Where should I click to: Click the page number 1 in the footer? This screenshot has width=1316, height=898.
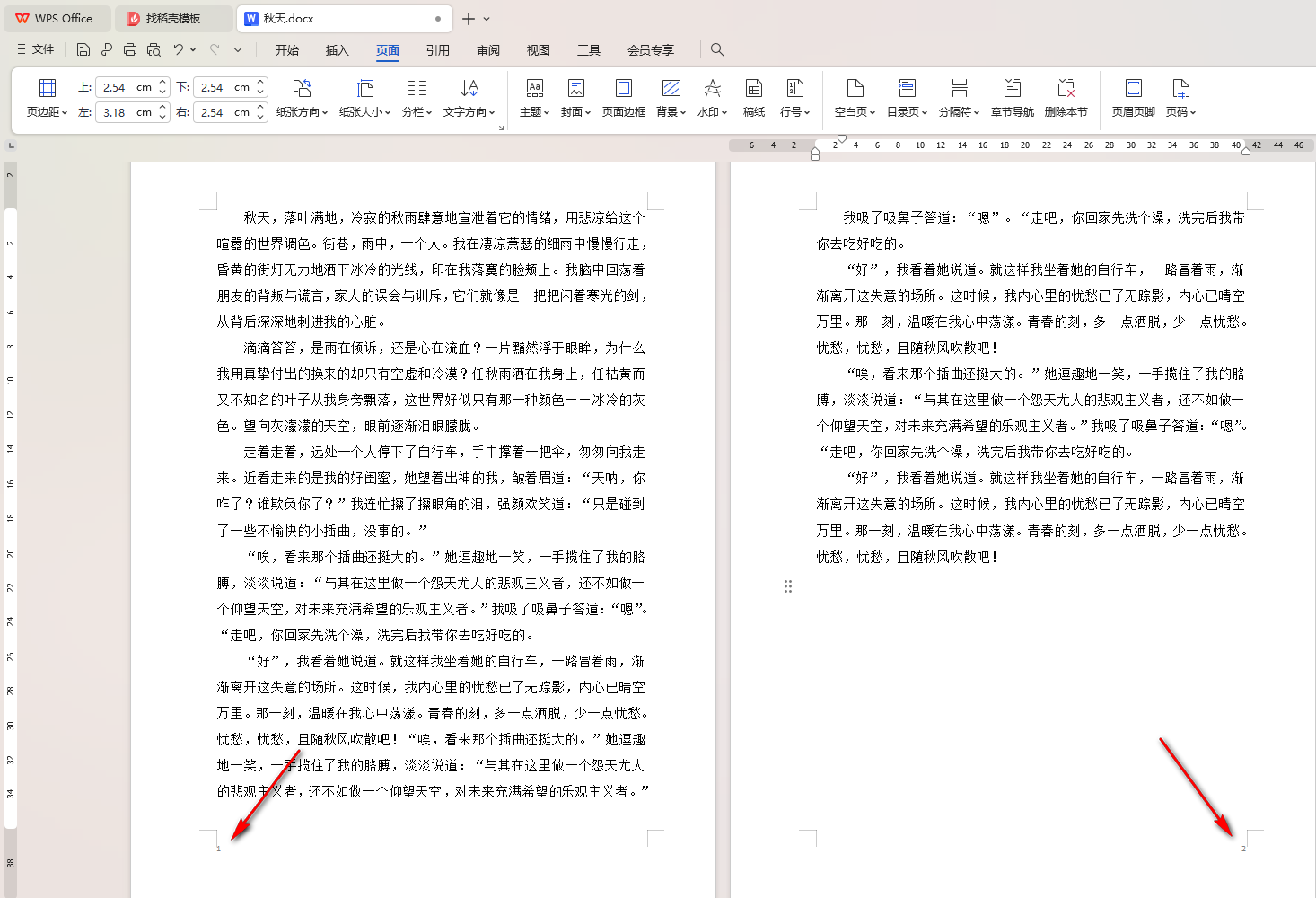(218, 849)
